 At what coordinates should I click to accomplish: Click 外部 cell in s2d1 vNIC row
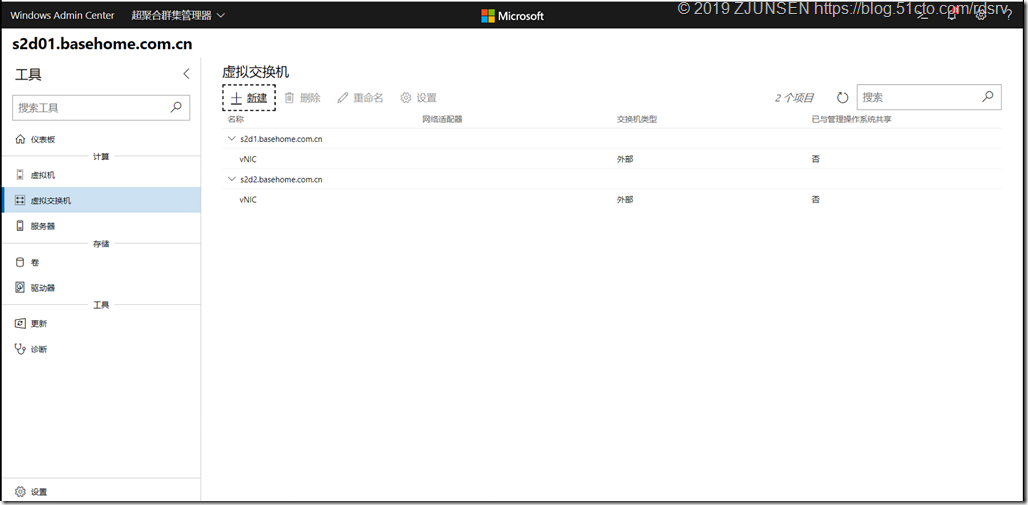click(625, 159)
